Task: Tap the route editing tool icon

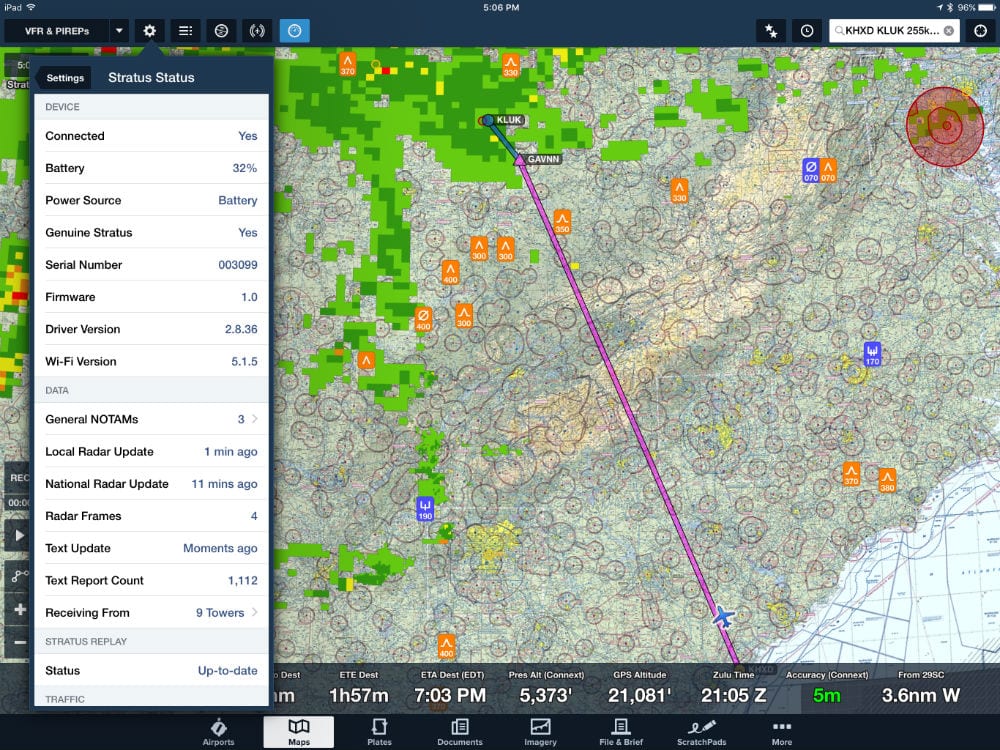Action: 19,576
